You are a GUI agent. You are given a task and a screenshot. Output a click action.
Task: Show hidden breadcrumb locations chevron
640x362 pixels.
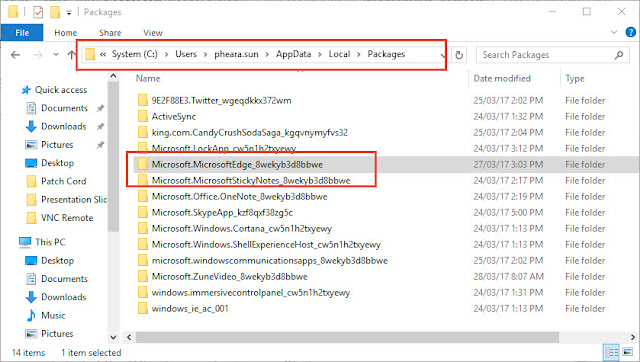pyautogui.click(x=103, y=54)
